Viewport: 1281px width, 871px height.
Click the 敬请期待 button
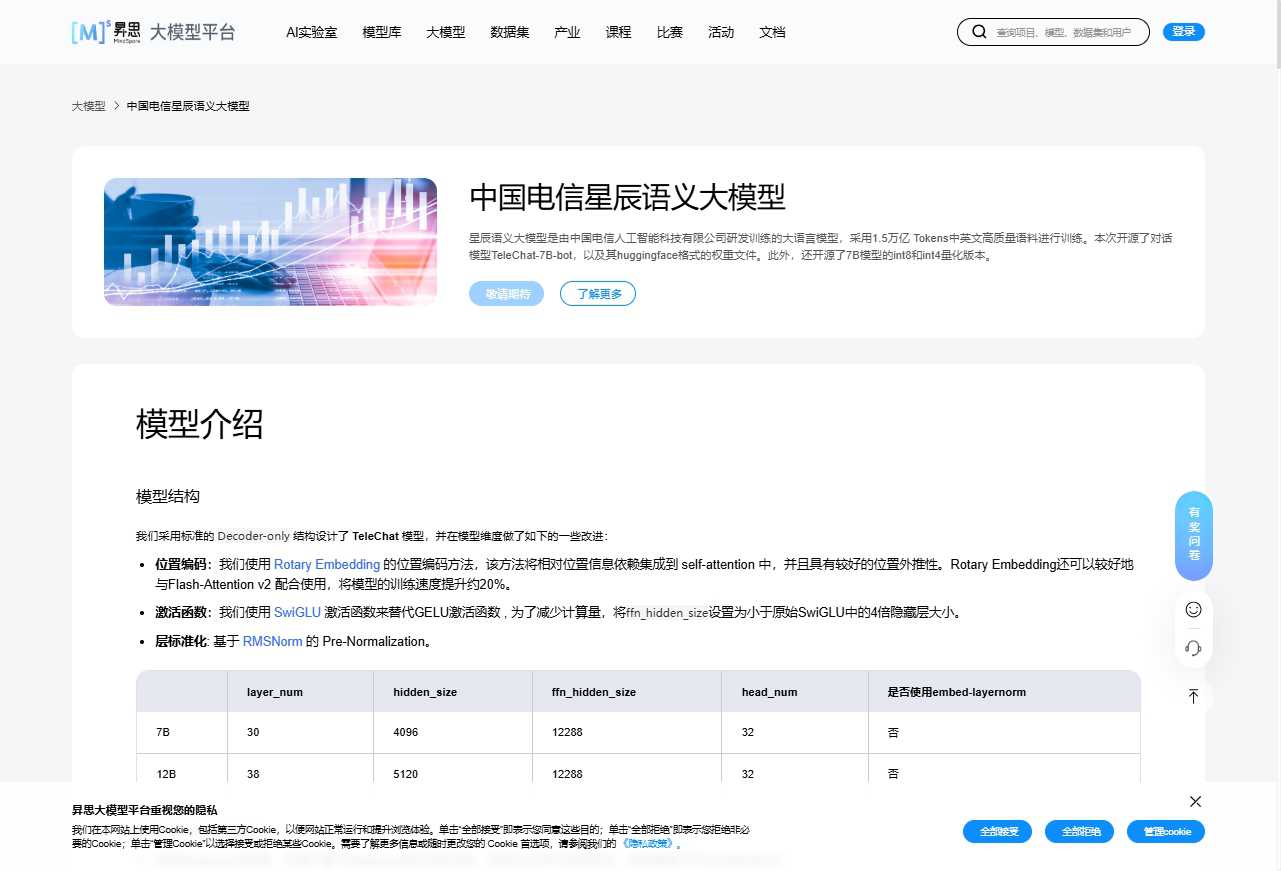pos(507,294)
